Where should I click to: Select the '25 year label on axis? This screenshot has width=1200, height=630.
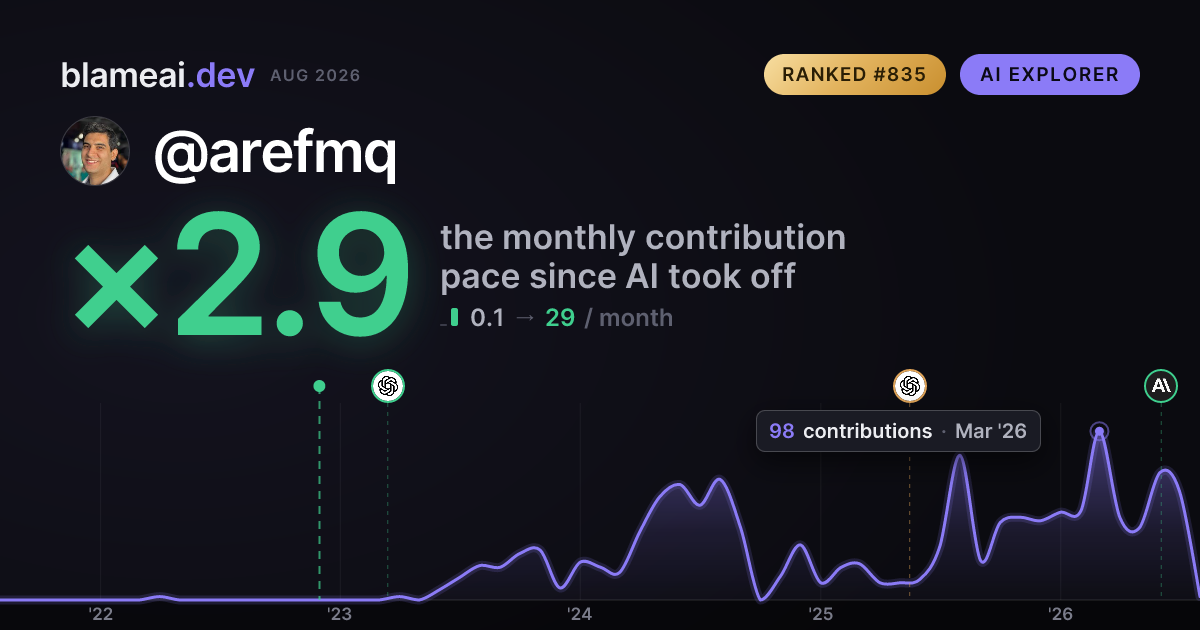tap(820, 614)
